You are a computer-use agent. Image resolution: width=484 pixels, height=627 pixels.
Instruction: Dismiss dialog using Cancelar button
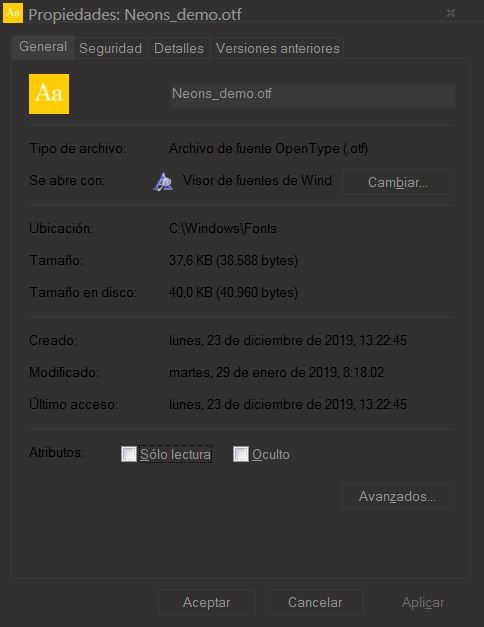click(315, 602)
